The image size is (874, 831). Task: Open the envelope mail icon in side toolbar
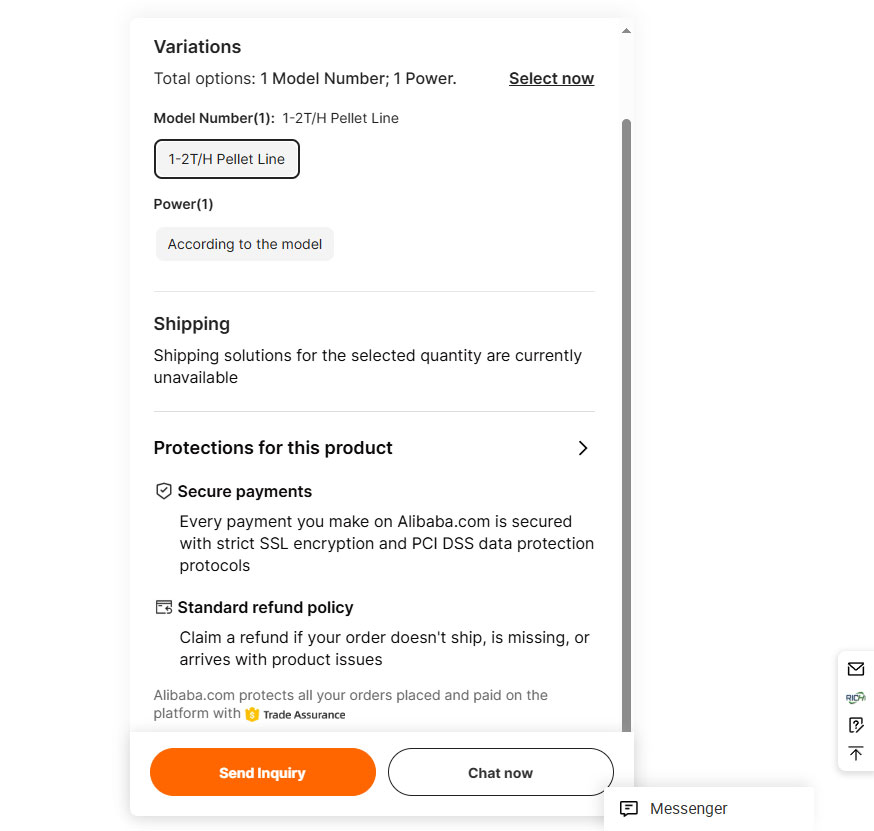pyautogui.click(x=855, y=669)
